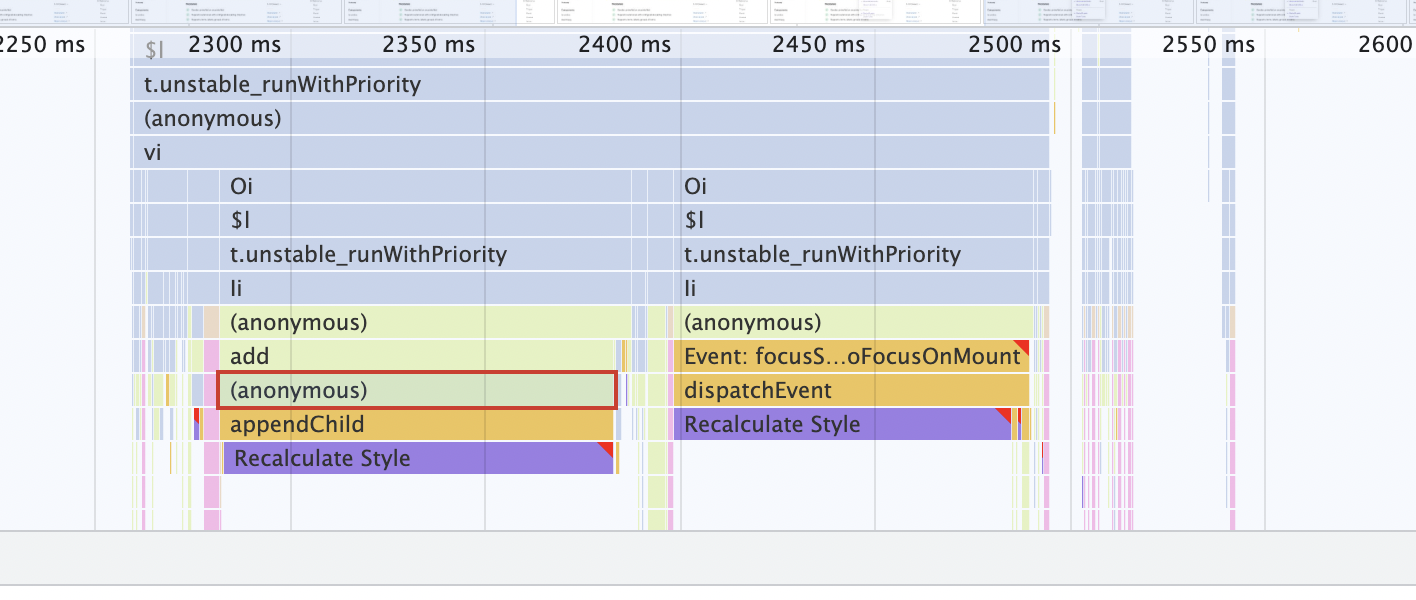
Task: Select the li frame above the add stack
Action: [426, 289]
